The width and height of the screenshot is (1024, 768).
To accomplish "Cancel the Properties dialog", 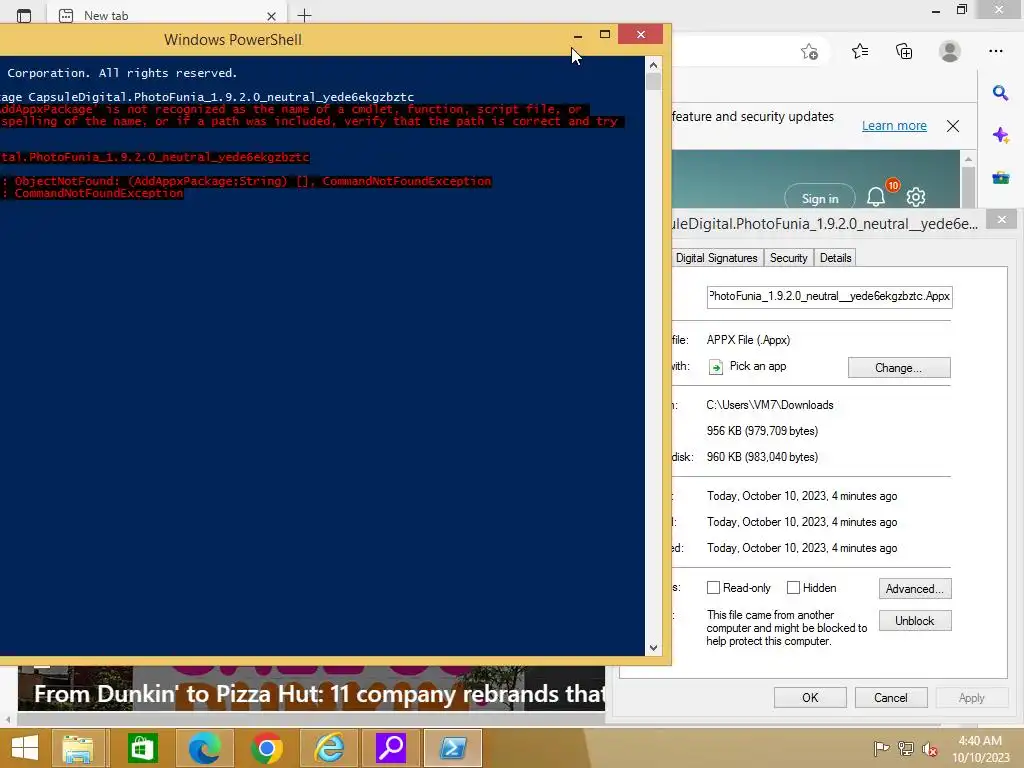I will click(x=891, y=697).
